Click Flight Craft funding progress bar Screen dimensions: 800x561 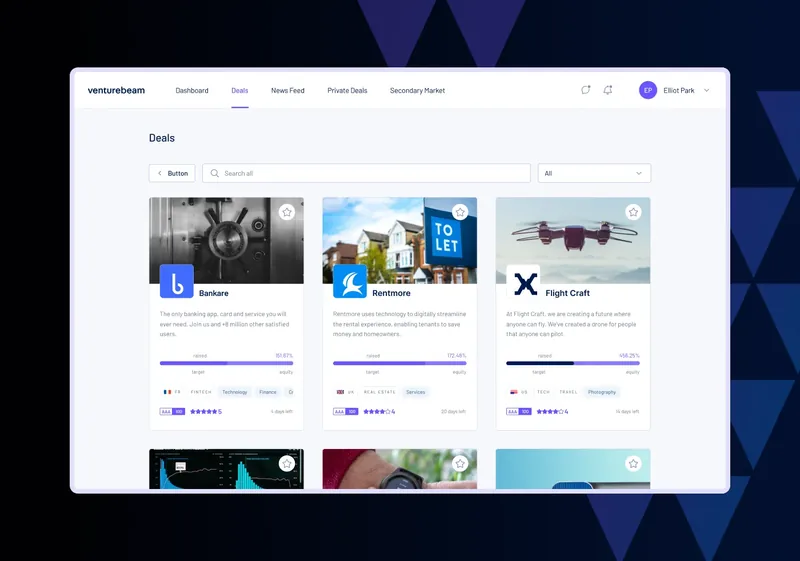pos(573,363)
